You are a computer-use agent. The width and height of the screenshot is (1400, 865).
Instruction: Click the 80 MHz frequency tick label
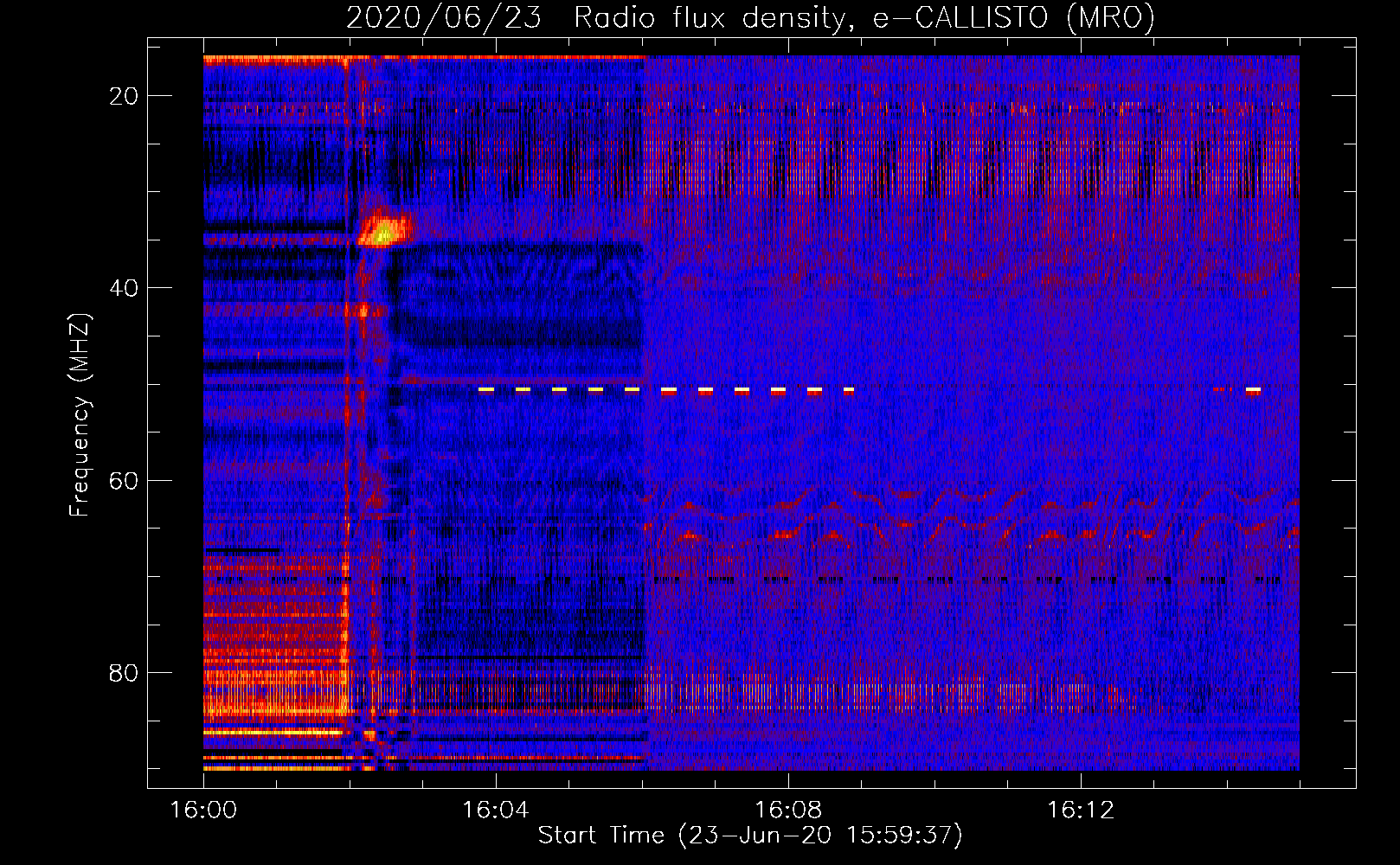[x=124, y=672]
